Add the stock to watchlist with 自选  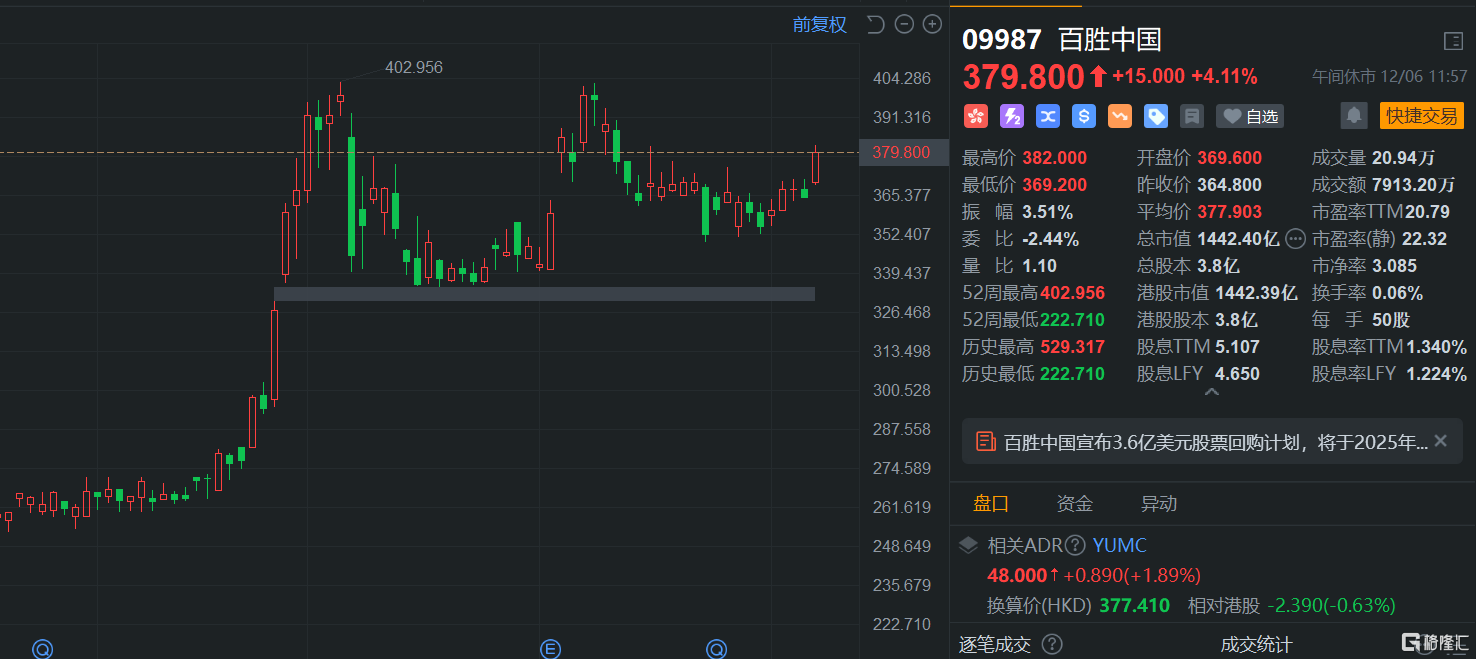point(1250,116)
